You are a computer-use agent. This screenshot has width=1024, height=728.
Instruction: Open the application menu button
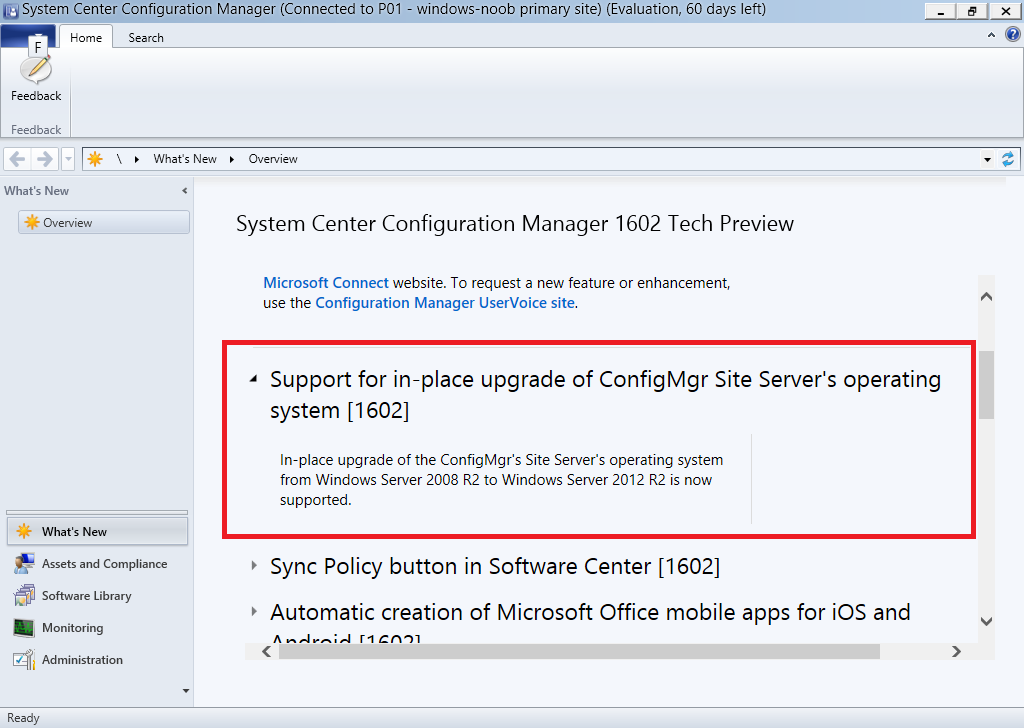click(28, 36)
